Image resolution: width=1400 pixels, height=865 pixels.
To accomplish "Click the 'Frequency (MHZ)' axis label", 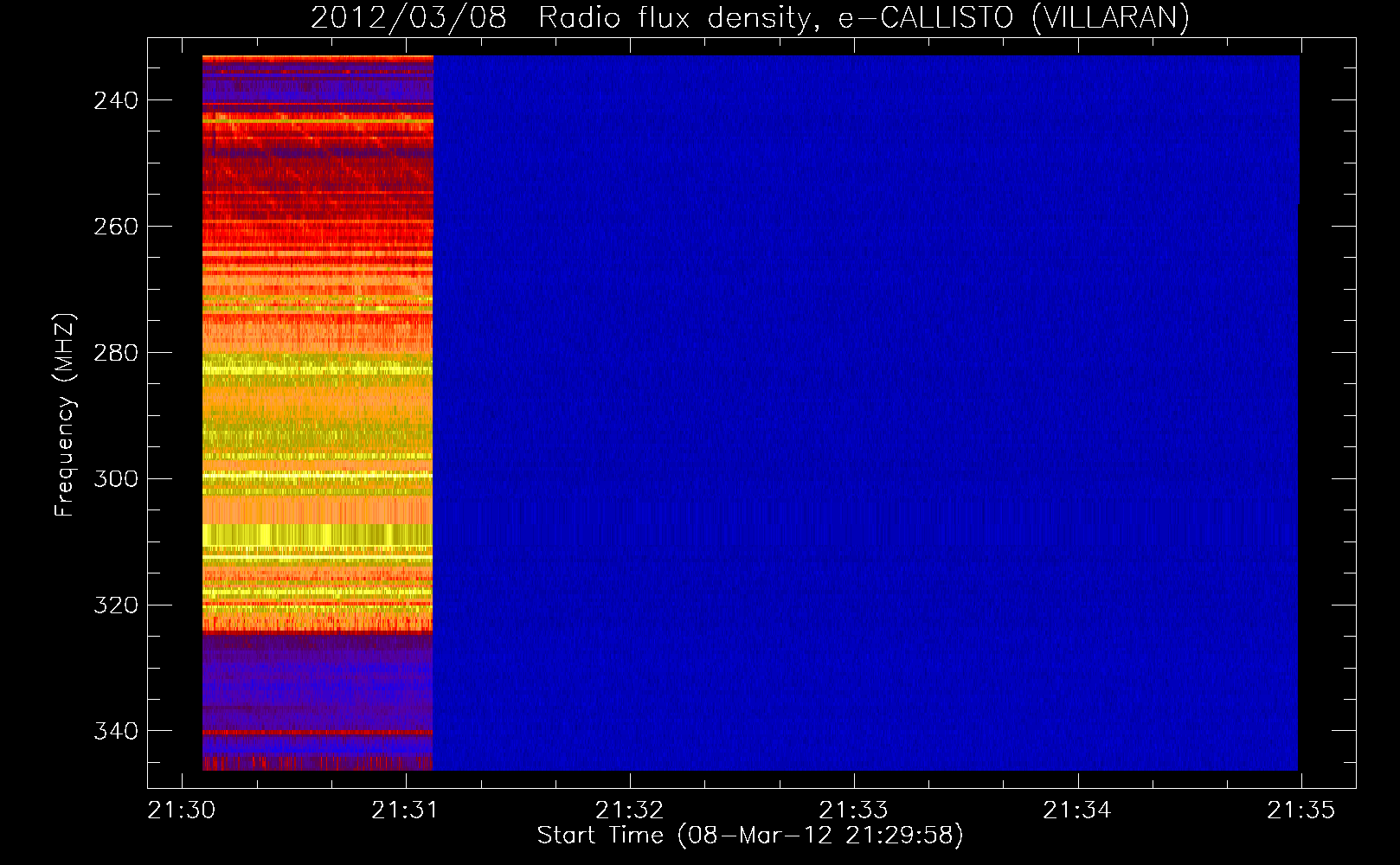I will [x=64, y=415].
